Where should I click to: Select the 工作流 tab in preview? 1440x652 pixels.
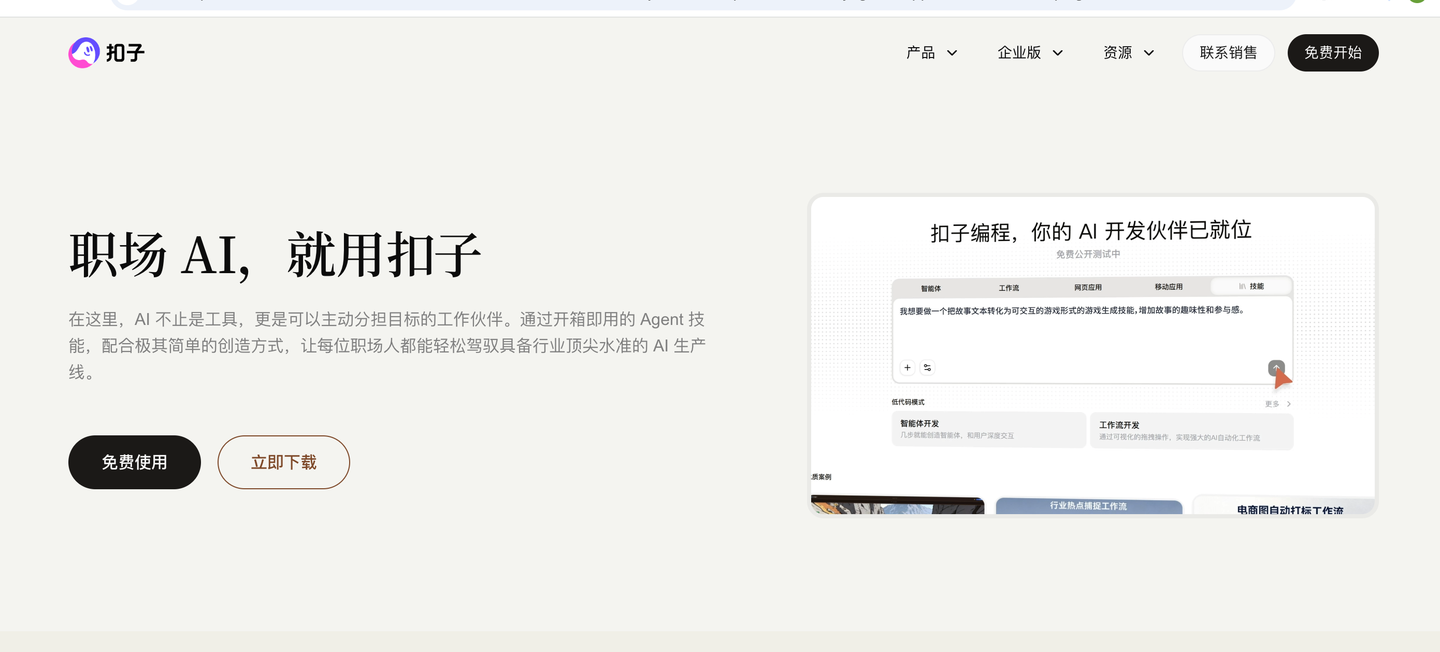point(1009,287)
